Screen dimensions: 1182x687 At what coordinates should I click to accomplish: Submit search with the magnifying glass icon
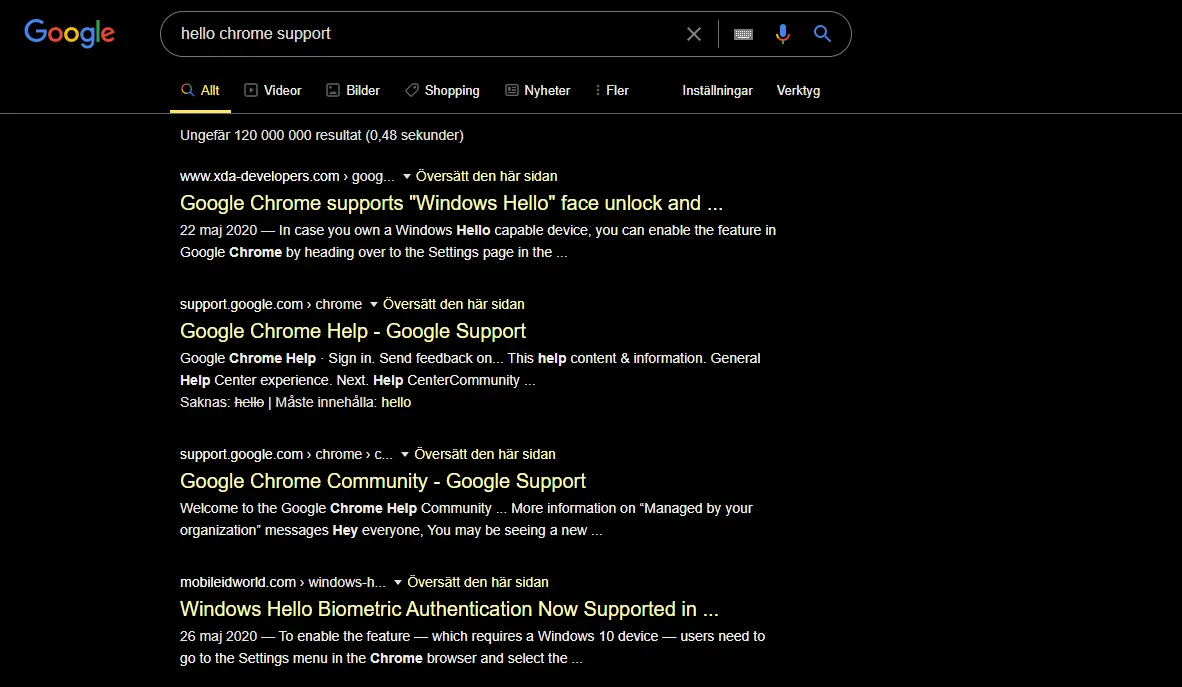(822, 34)
